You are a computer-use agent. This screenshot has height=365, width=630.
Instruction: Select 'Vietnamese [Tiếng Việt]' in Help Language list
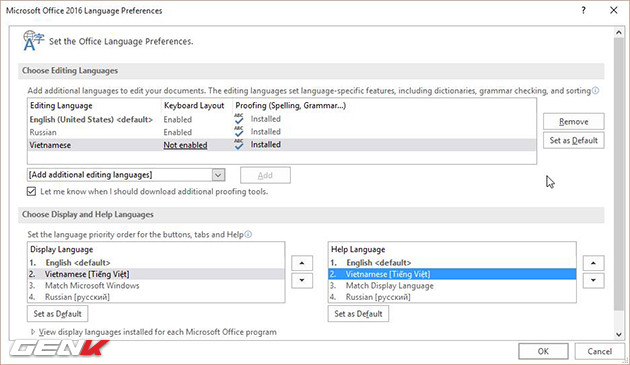[452, 274]
